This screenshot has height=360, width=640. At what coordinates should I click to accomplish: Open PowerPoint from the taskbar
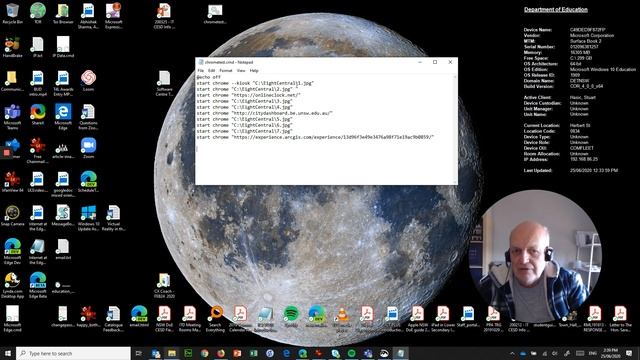click(237, 353)
